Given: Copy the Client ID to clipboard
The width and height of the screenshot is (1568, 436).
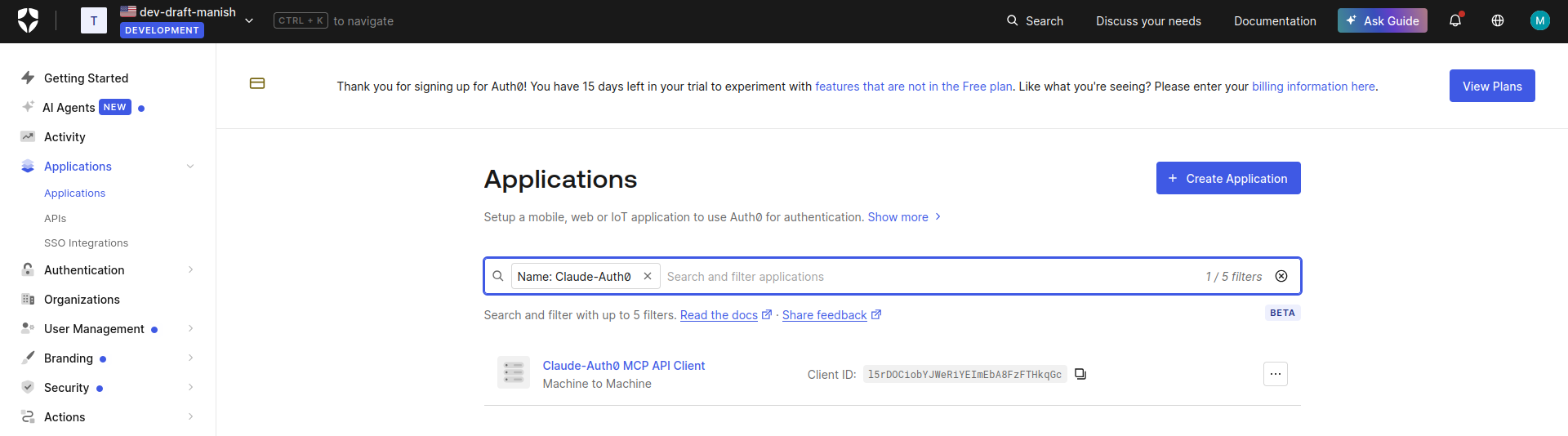Looking at the screenshot, I should click(1080, 374).
